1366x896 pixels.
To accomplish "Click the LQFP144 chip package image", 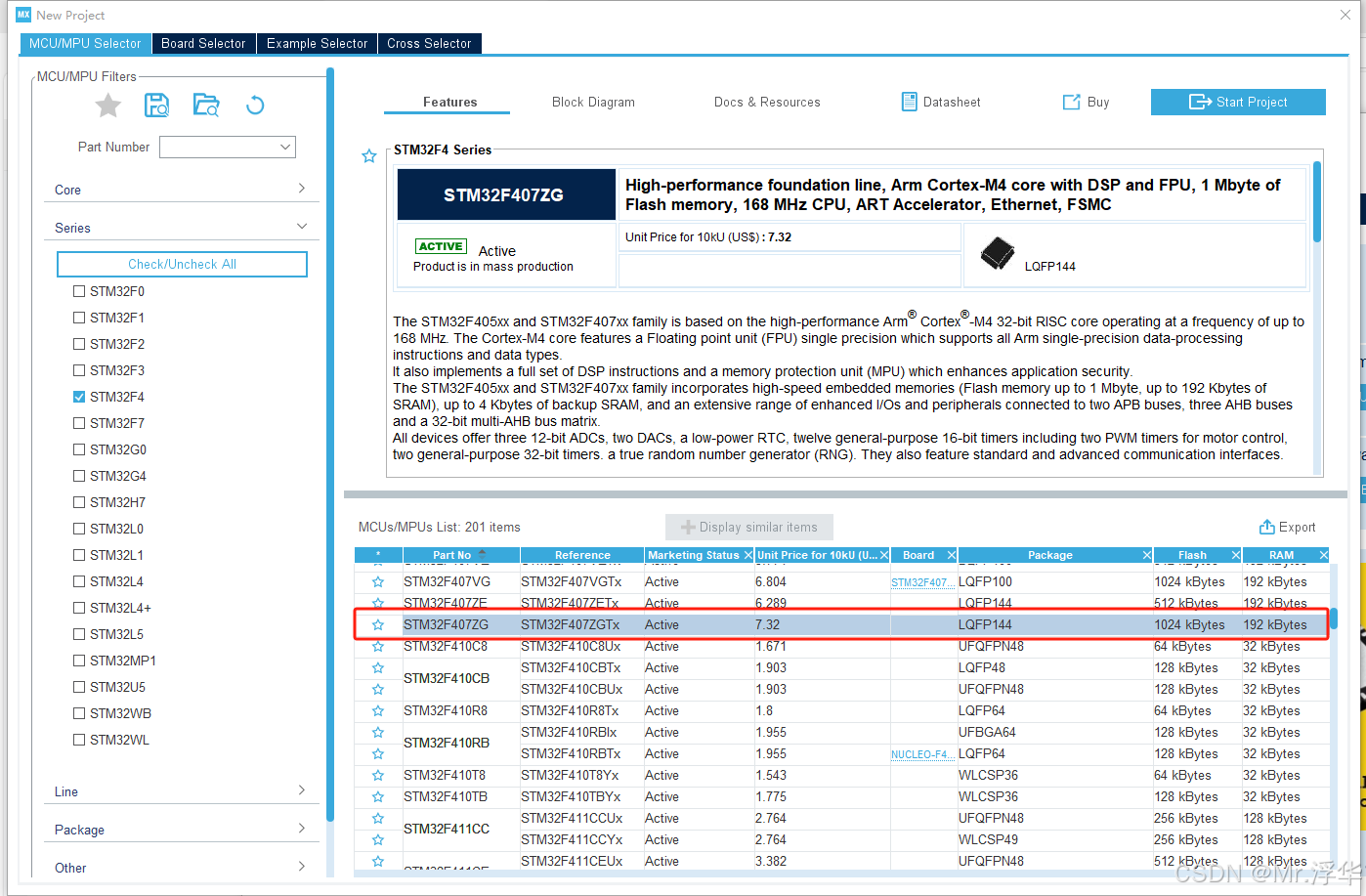I will pyautogui.click(x=998, y=254).
